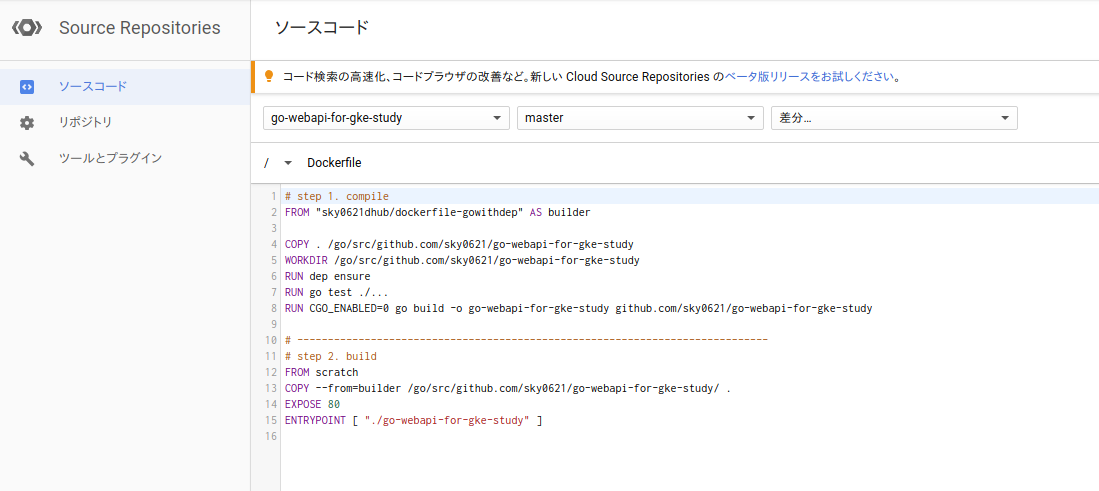Click the Dockerfile name in the breadcrumb
This screenshot has width=1099, height=491.
click(334, 163)
